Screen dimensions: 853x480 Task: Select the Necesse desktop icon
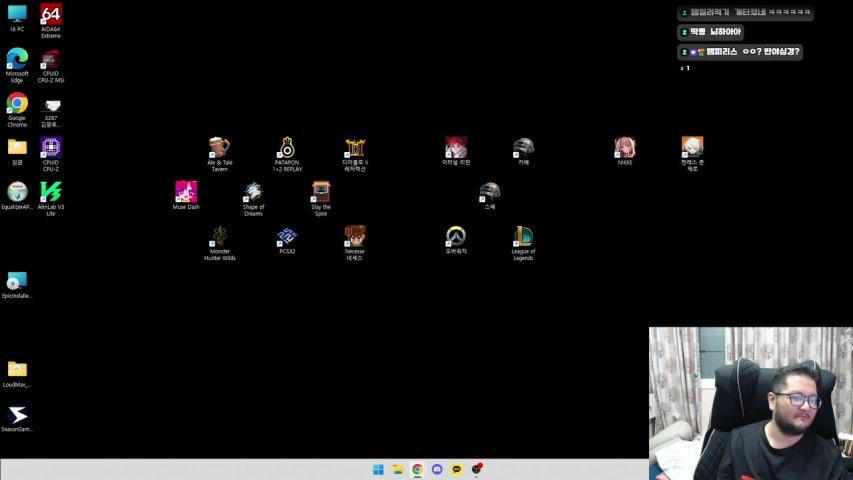(x=355, y=237)
